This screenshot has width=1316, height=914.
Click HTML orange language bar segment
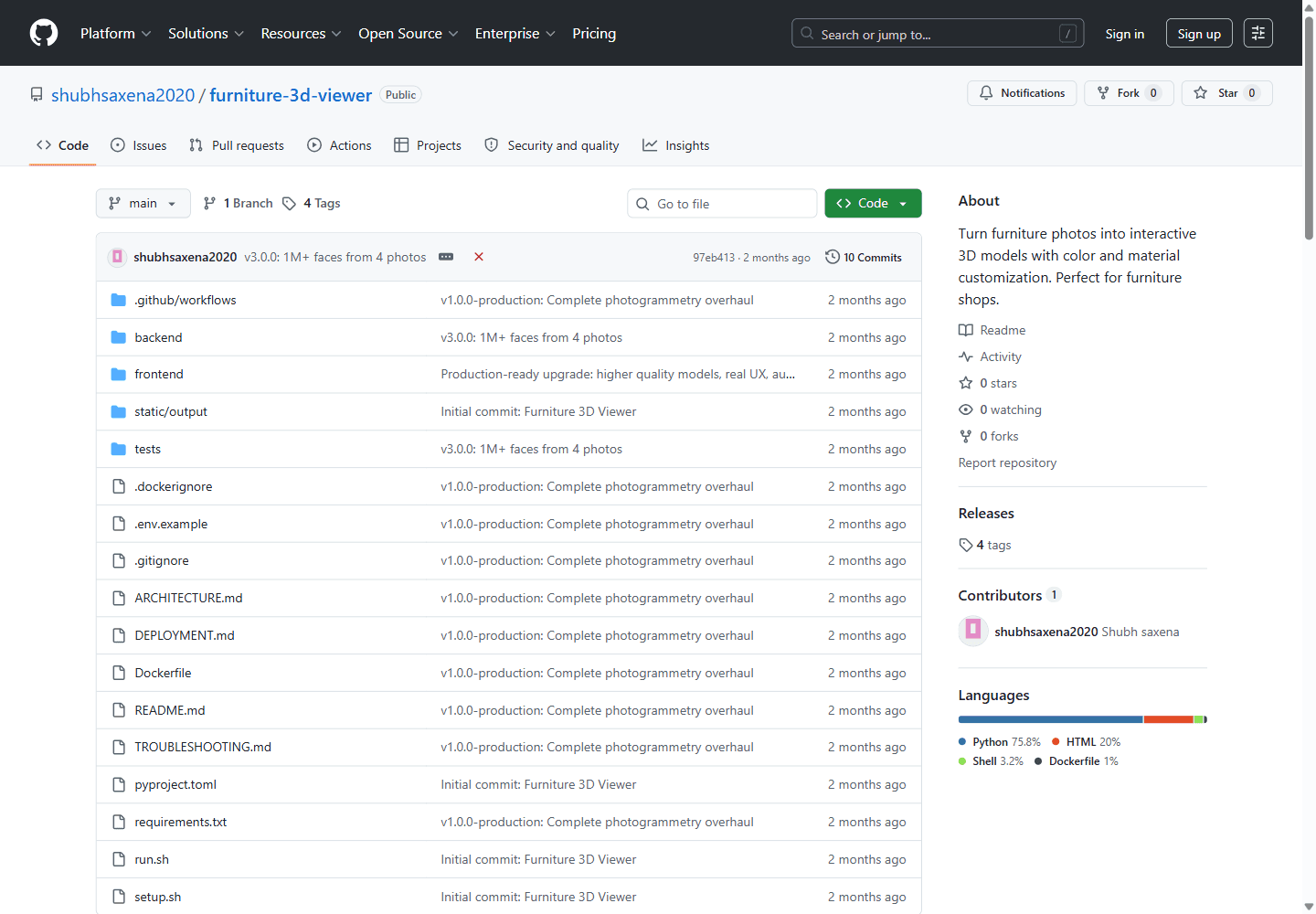(x=1169, y=719)
